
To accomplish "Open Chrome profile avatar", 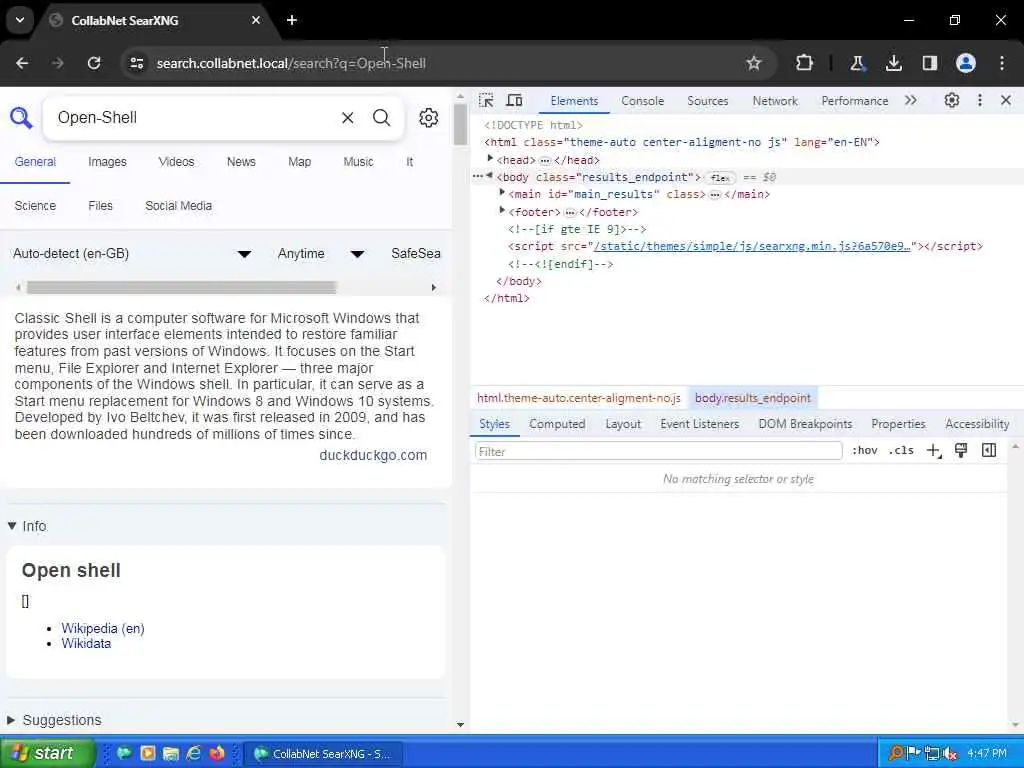I will (966, 63).
